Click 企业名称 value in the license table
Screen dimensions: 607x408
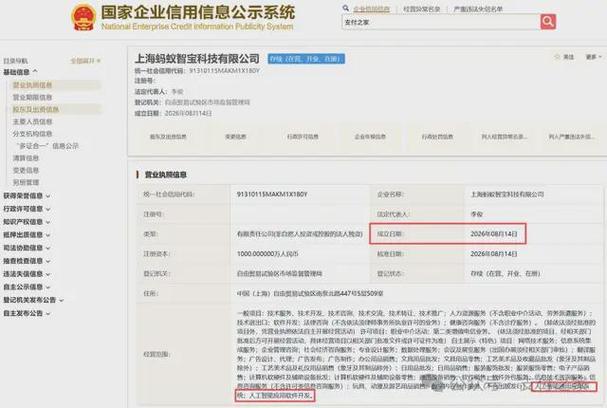tap(507, 194)
